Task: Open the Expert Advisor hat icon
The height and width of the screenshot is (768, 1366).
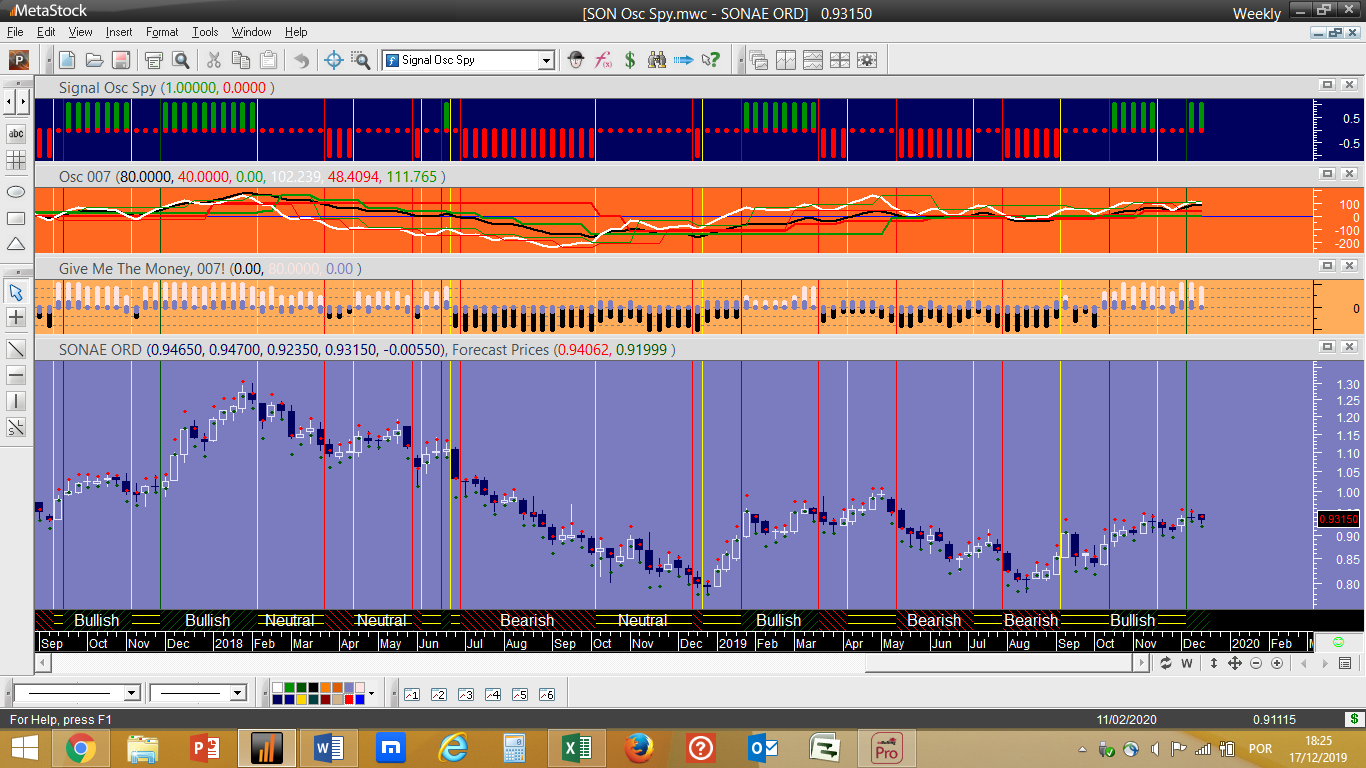Action: point(575,60)
